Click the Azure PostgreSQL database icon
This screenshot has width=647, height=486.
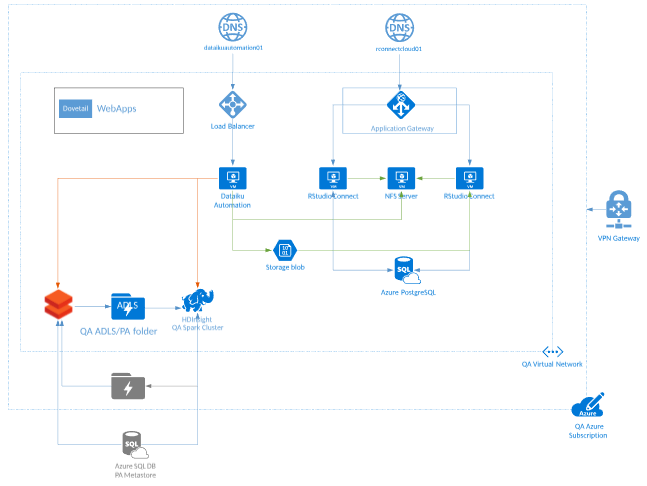404,270
